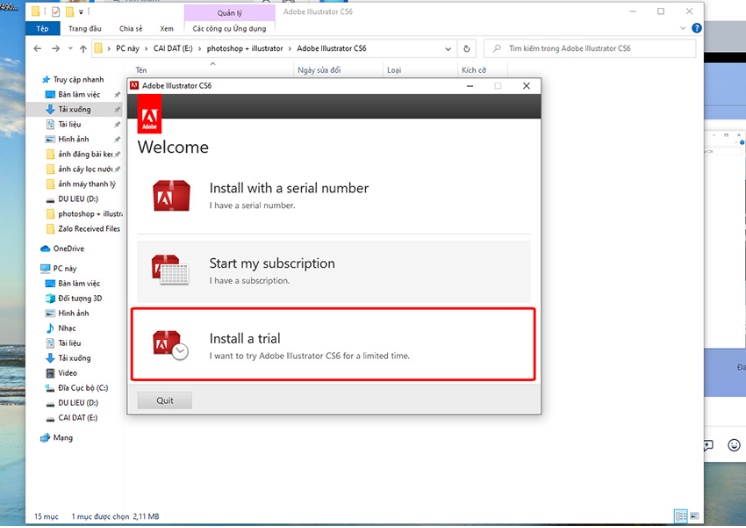Open recent locations dropdown arrow

click(68, 48)
